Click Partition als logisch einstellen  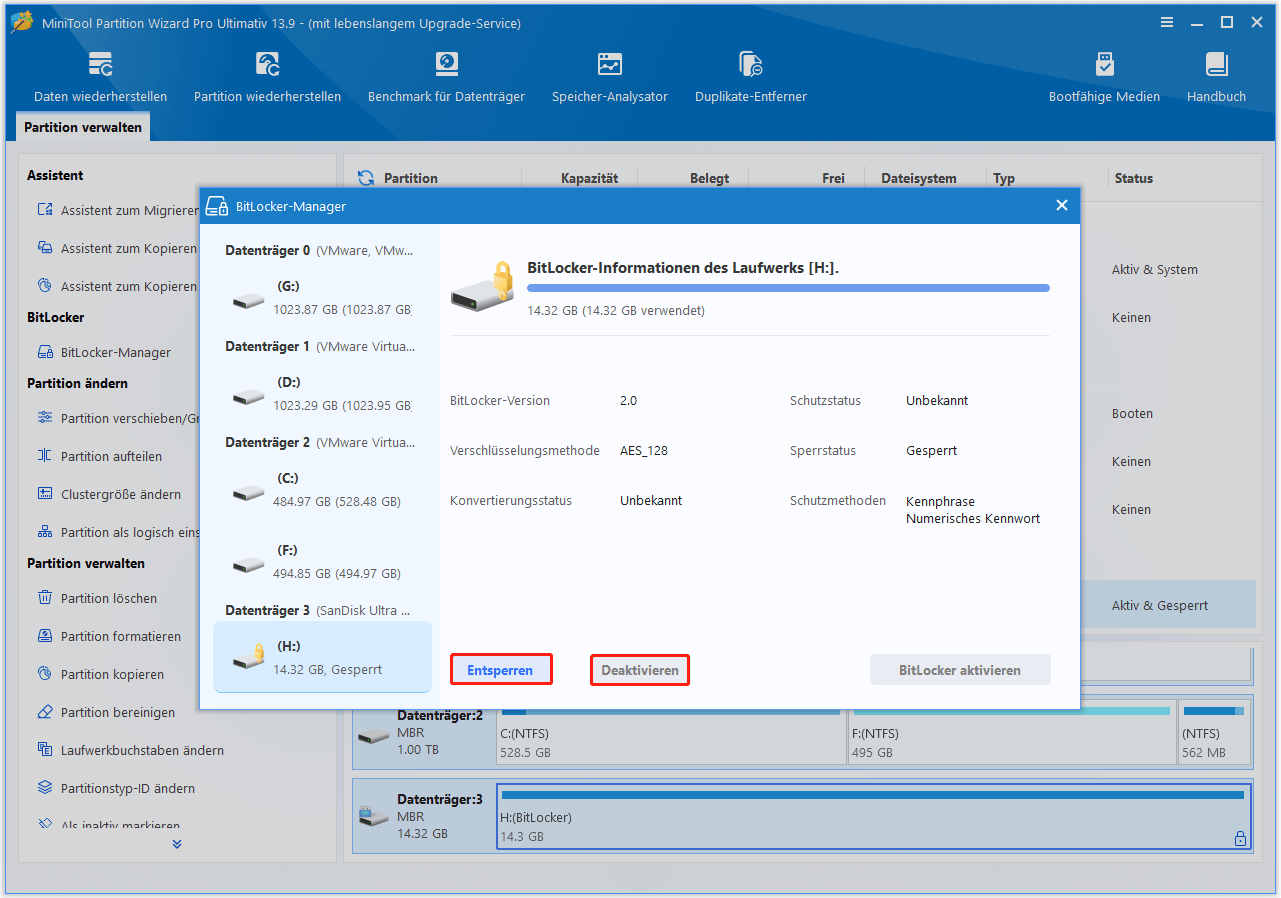tap(117, 532)
